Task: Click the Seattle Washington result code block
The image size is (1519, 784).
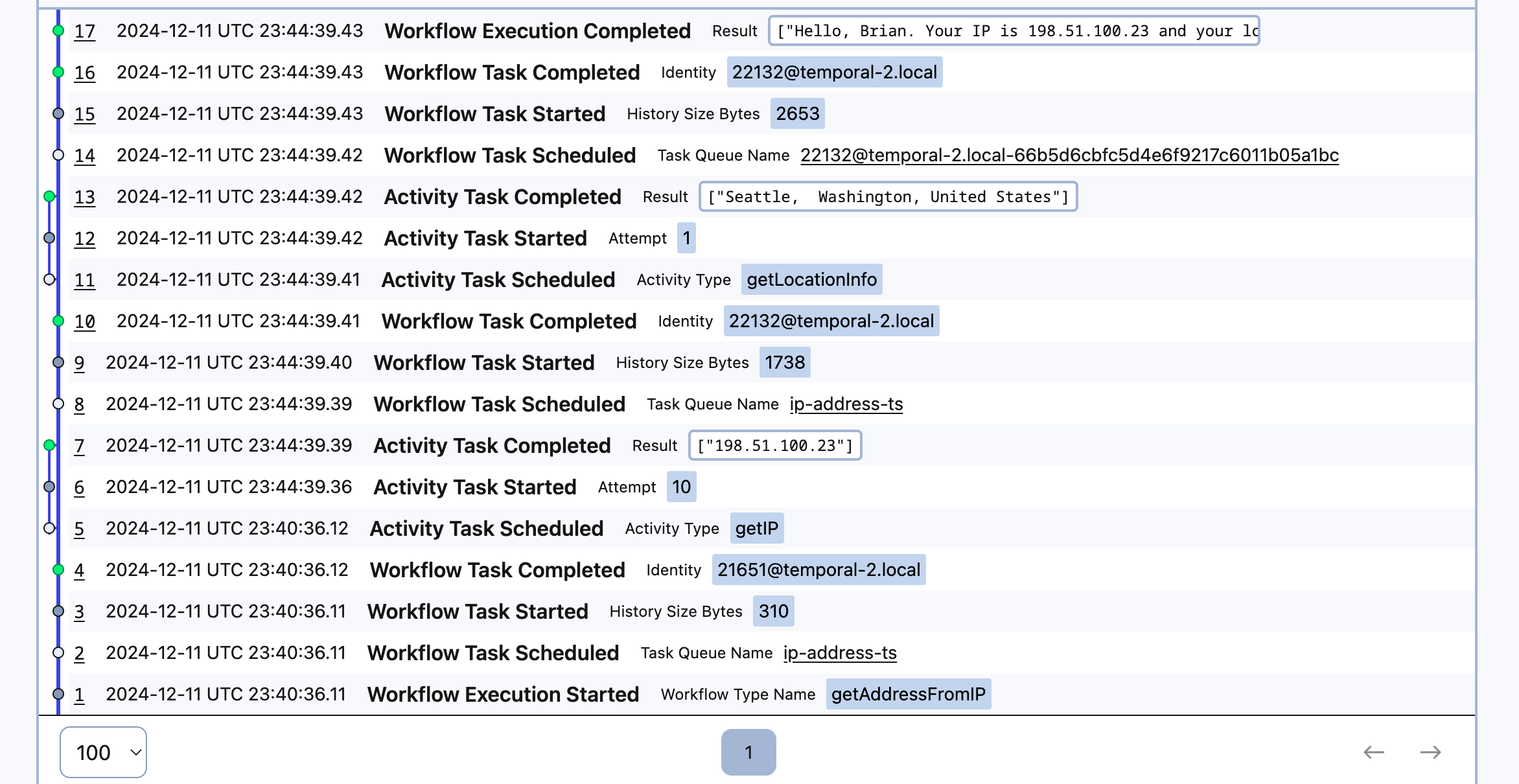Action: (888, 196)
